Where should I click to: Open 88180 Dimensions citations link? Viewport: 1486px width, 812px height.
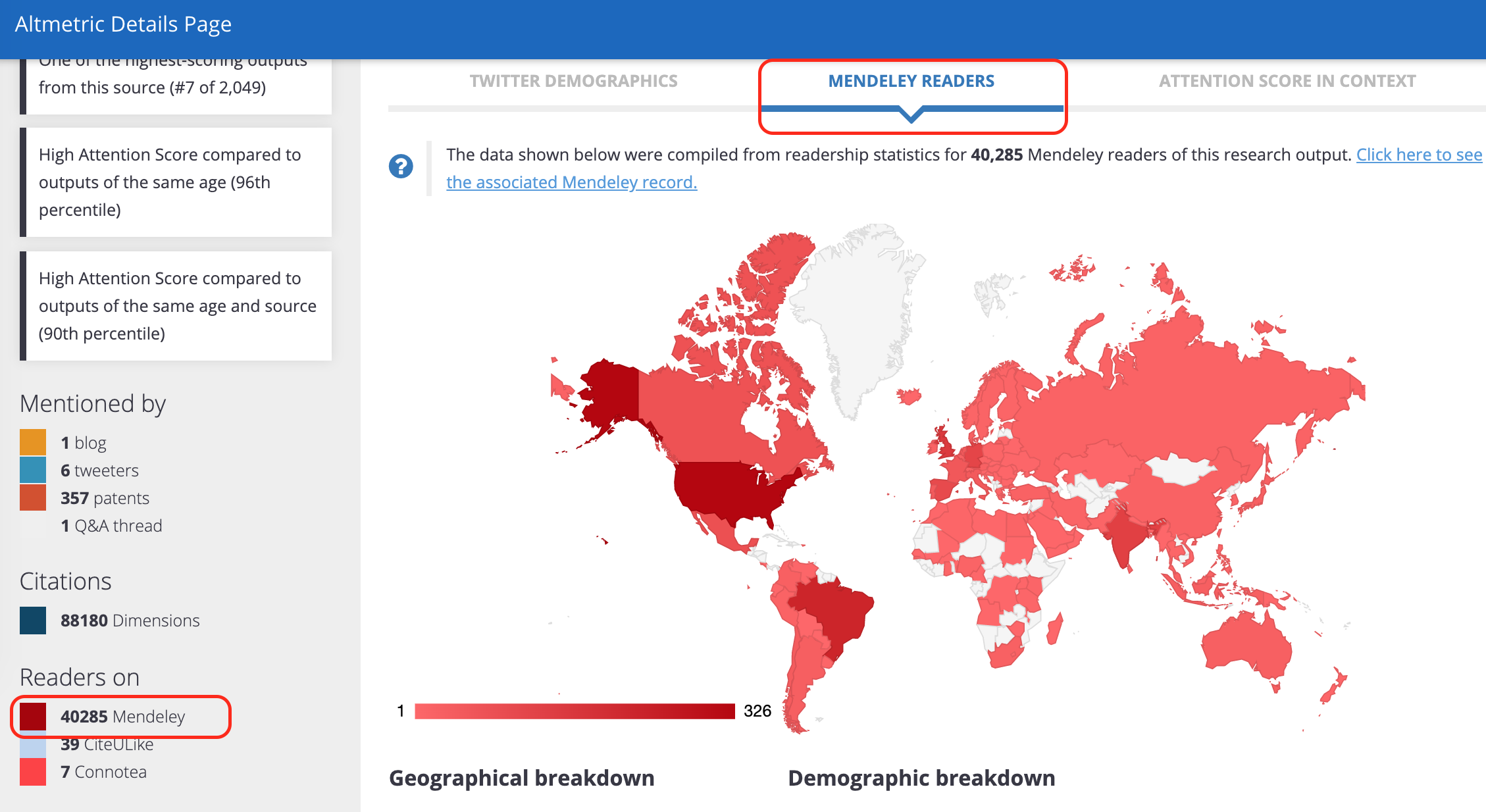130,621
